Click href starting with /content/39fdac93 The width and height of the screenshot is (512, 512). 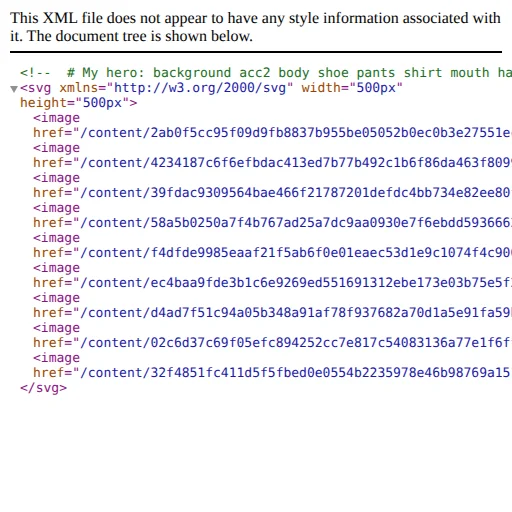tap(272, 193)
